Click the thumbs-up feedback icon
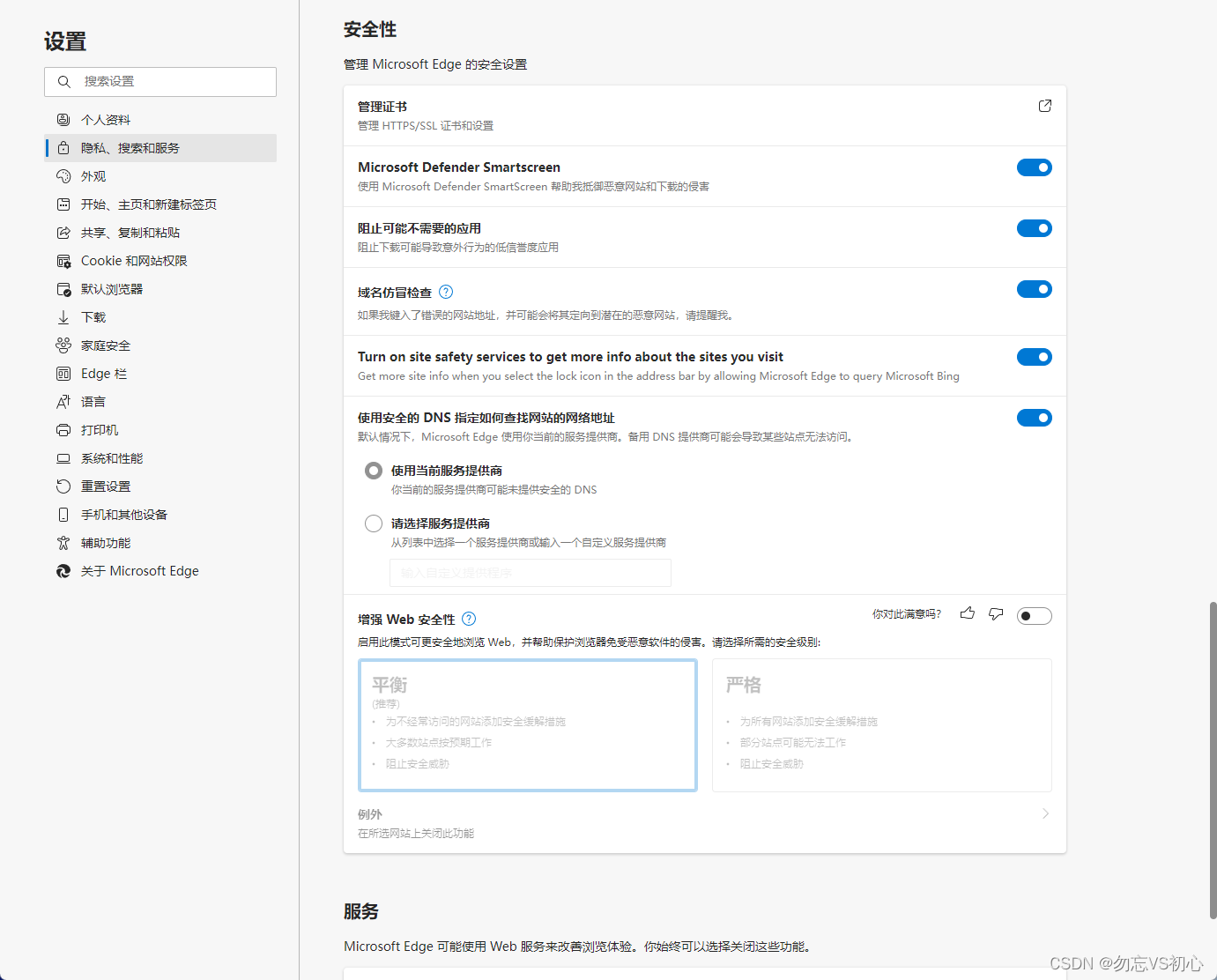1217x980 pixels. 968,613
